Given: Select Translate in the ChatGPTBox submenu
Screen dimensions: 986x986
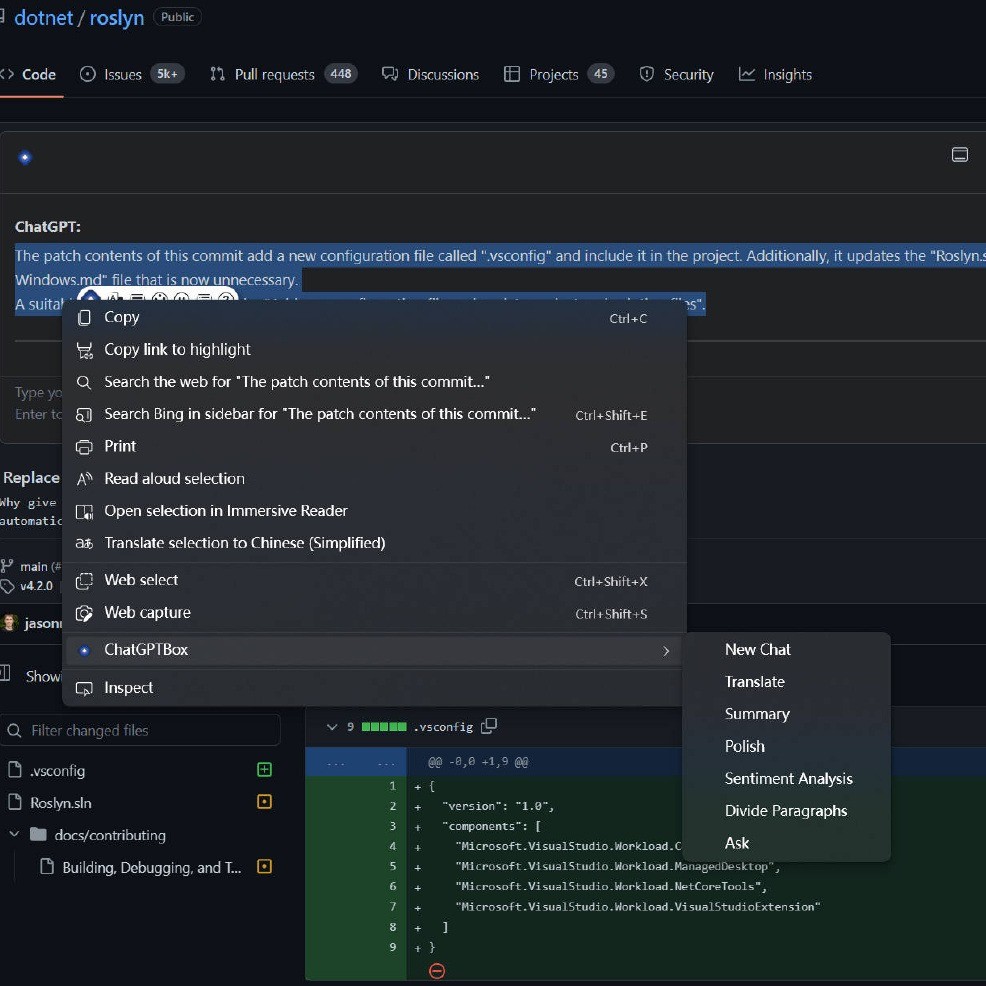Looking at the screenshot, I should click(x=754, y=682).
